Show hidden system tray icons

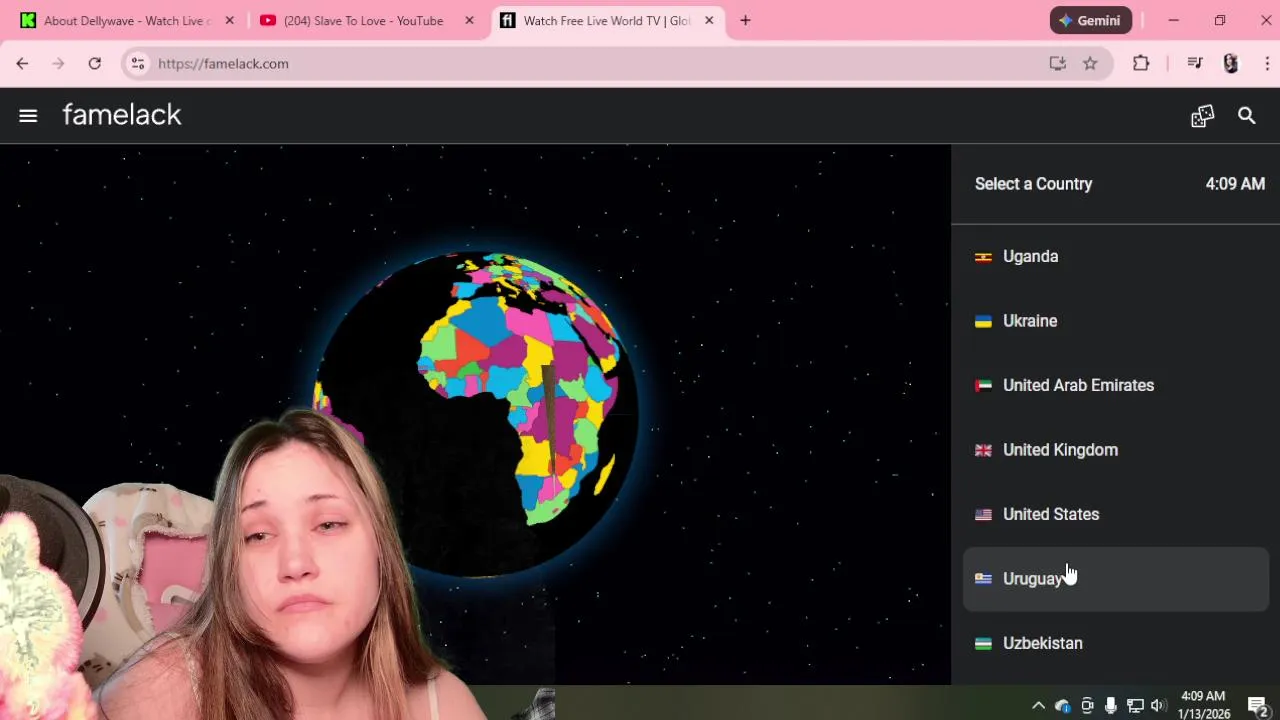coord(1038,705)
